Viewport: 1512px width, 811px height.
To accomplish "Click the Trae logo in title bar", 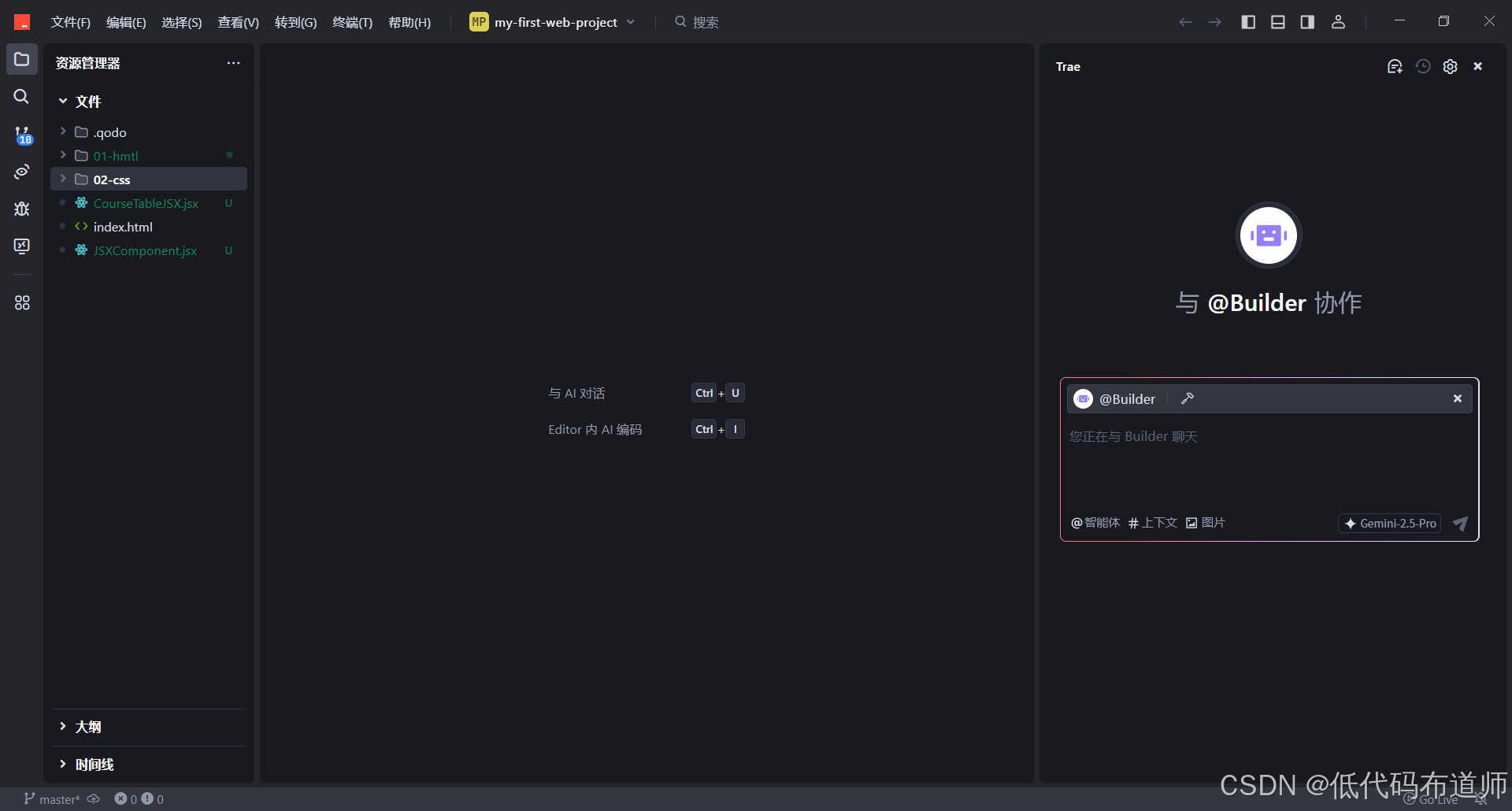I will 22,22.
